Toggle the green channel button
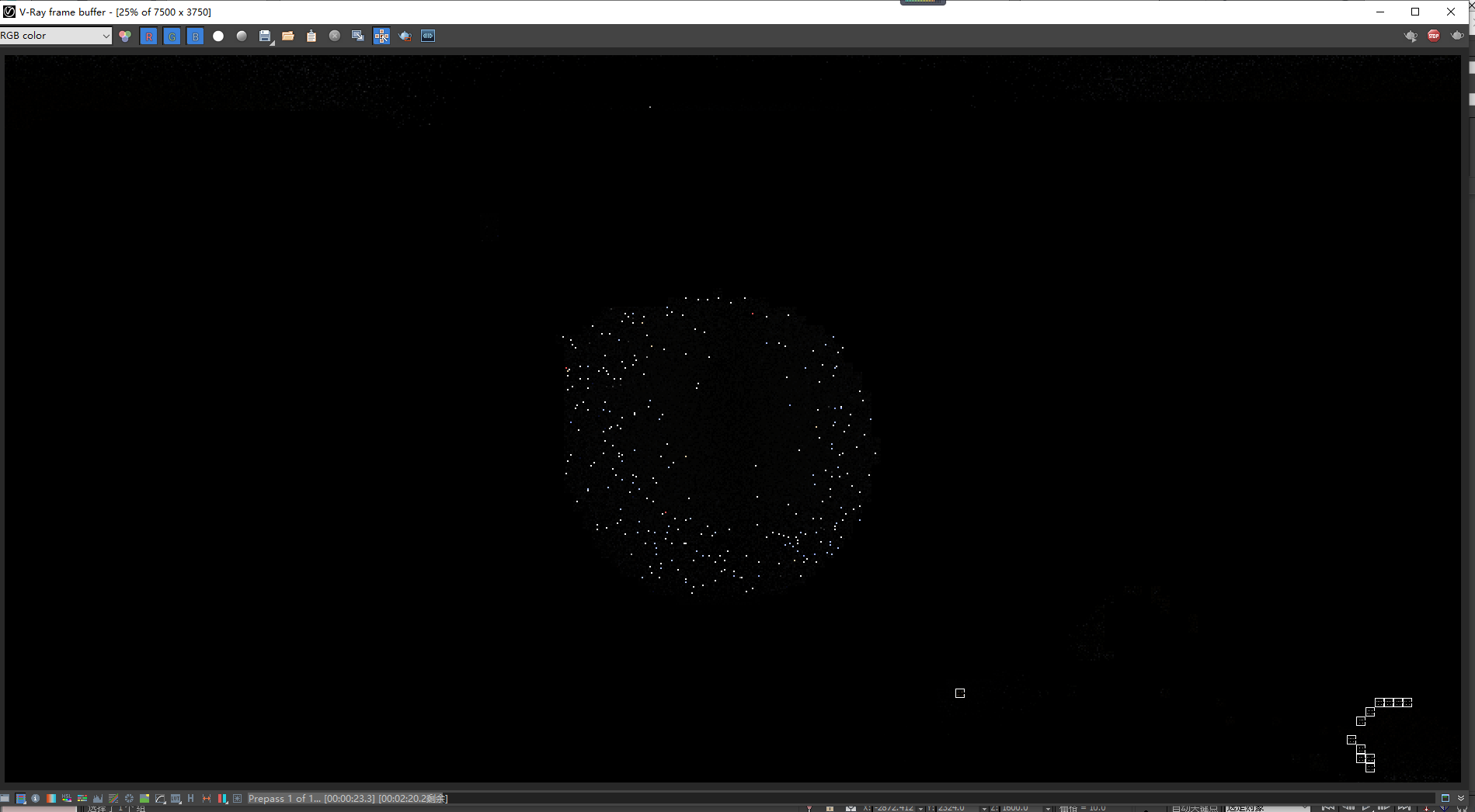The width and height of the screenshot is (1475, 812). (x=172, y=36)
